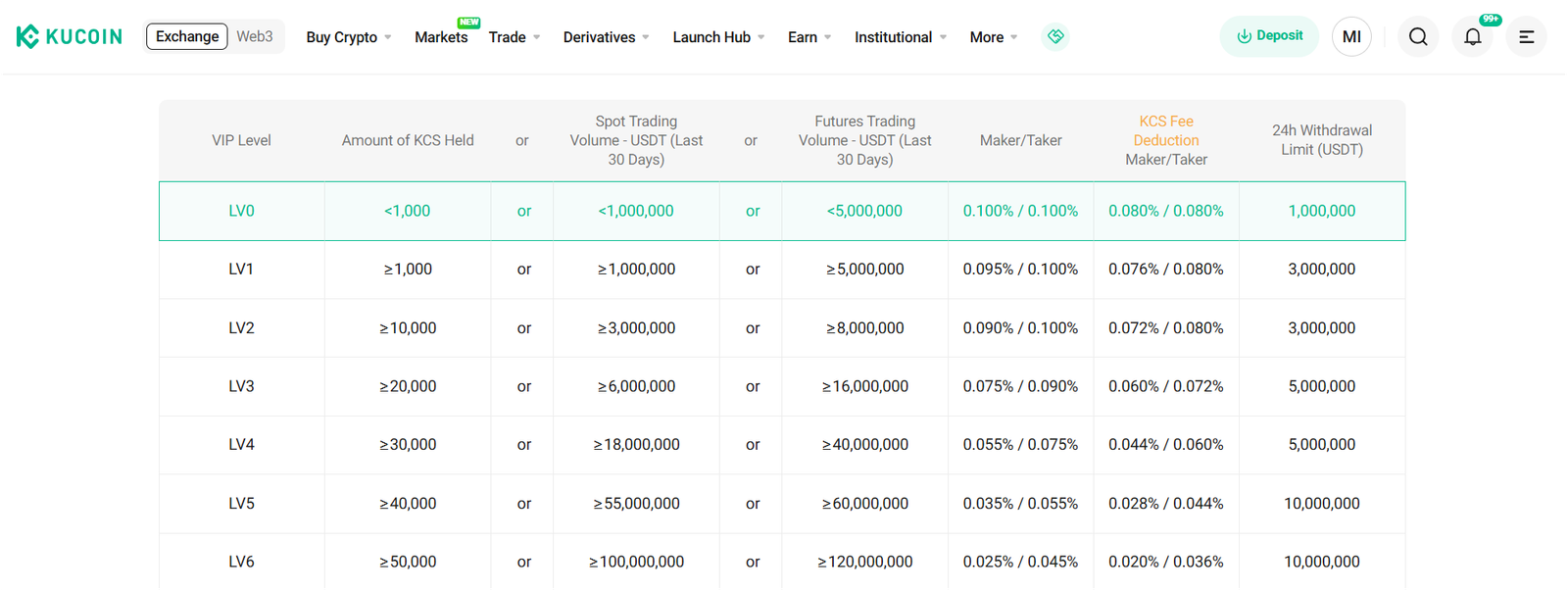The height and width of the screenshot is (591, 1568).
Task: Click the 24h Withdrawal Limit header
Action: point(1322,140)
